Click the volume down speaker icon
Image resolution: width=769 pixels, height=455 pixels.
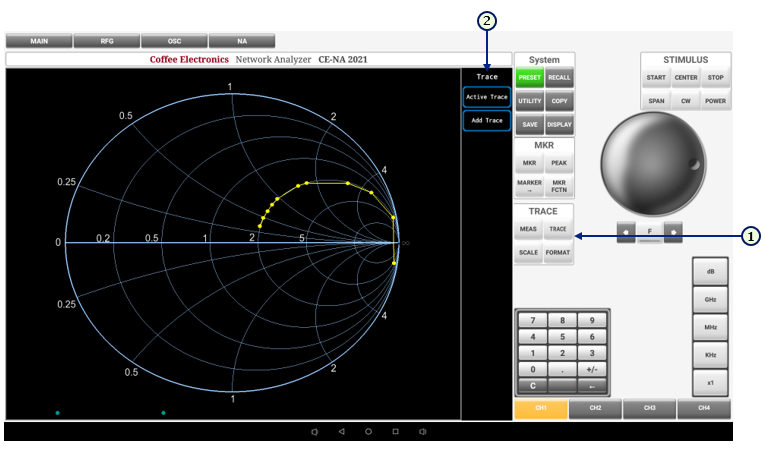pos(314,432)
